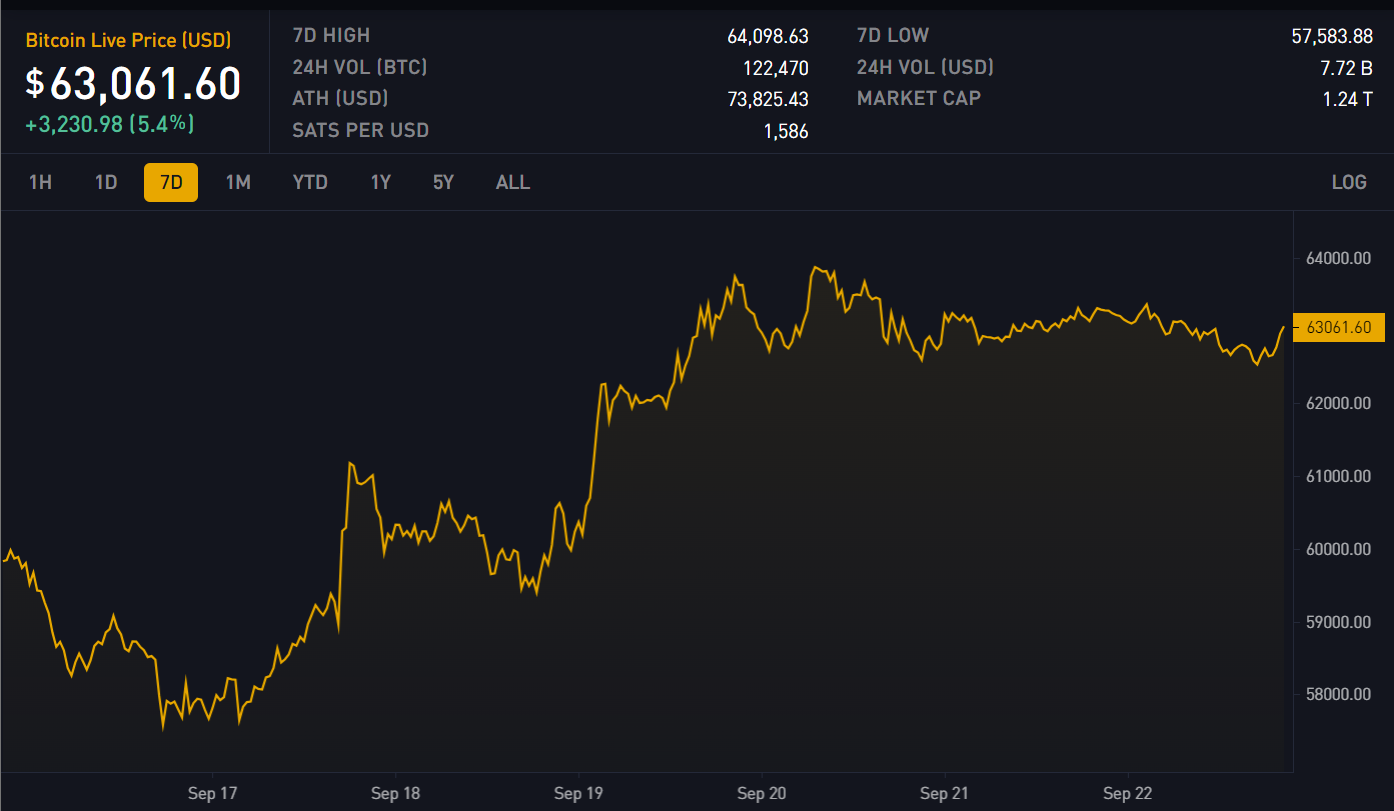Viewport: 1394px width, 811px height.
Task: Change chart range to 1M
Action: pyautogui.click(x=238, y=183)
